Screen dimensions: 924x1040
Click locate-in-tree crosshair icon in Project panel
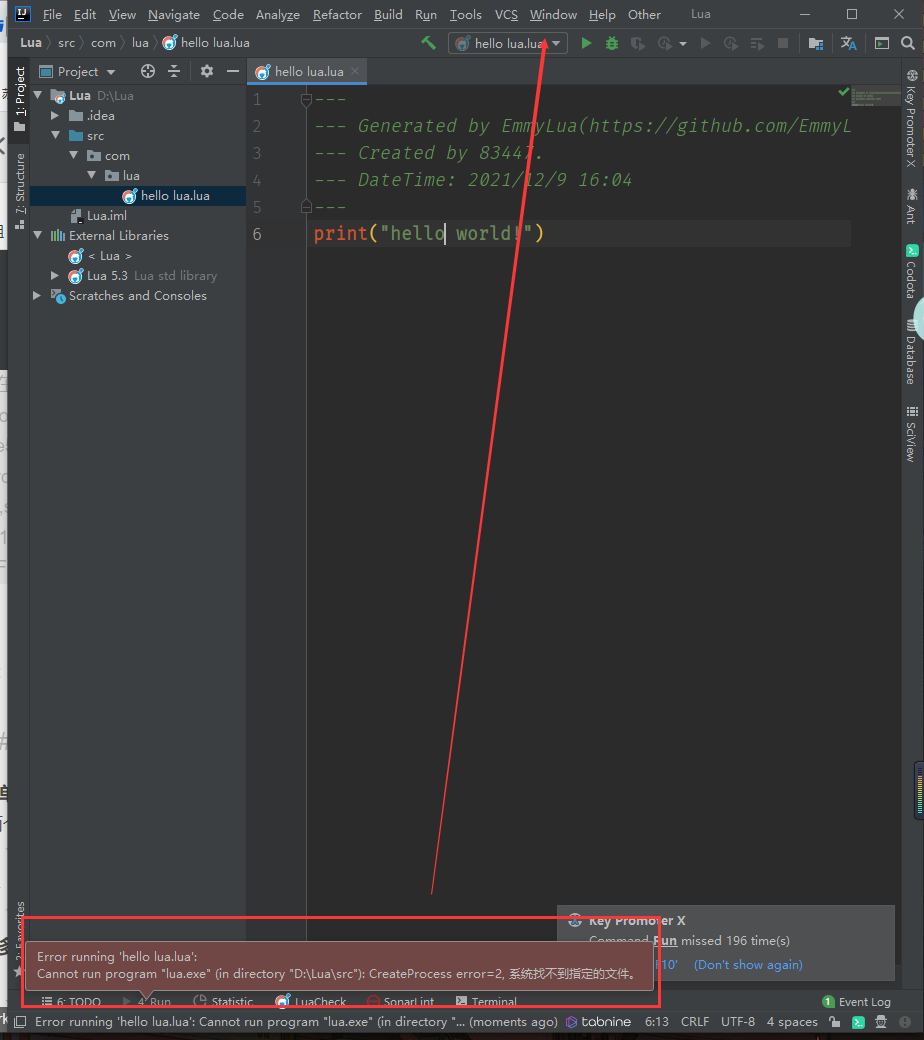click(x=148, y=71)
